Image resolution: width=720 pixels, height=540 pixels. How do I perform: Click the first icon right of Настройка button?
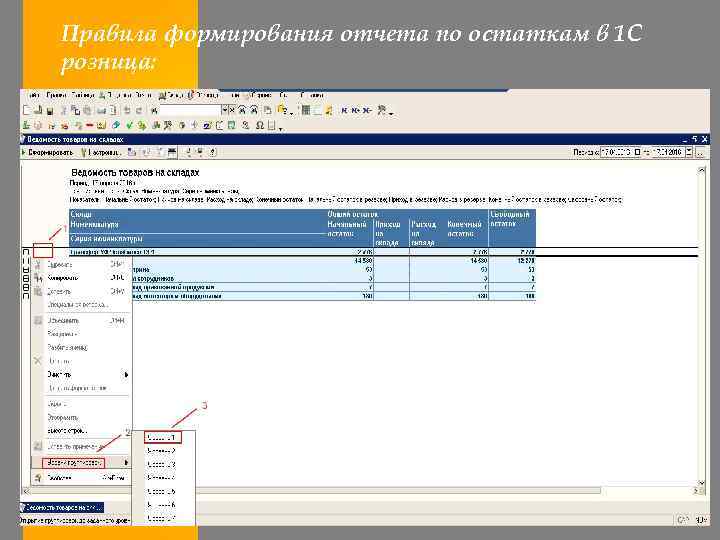pos(132,152)
